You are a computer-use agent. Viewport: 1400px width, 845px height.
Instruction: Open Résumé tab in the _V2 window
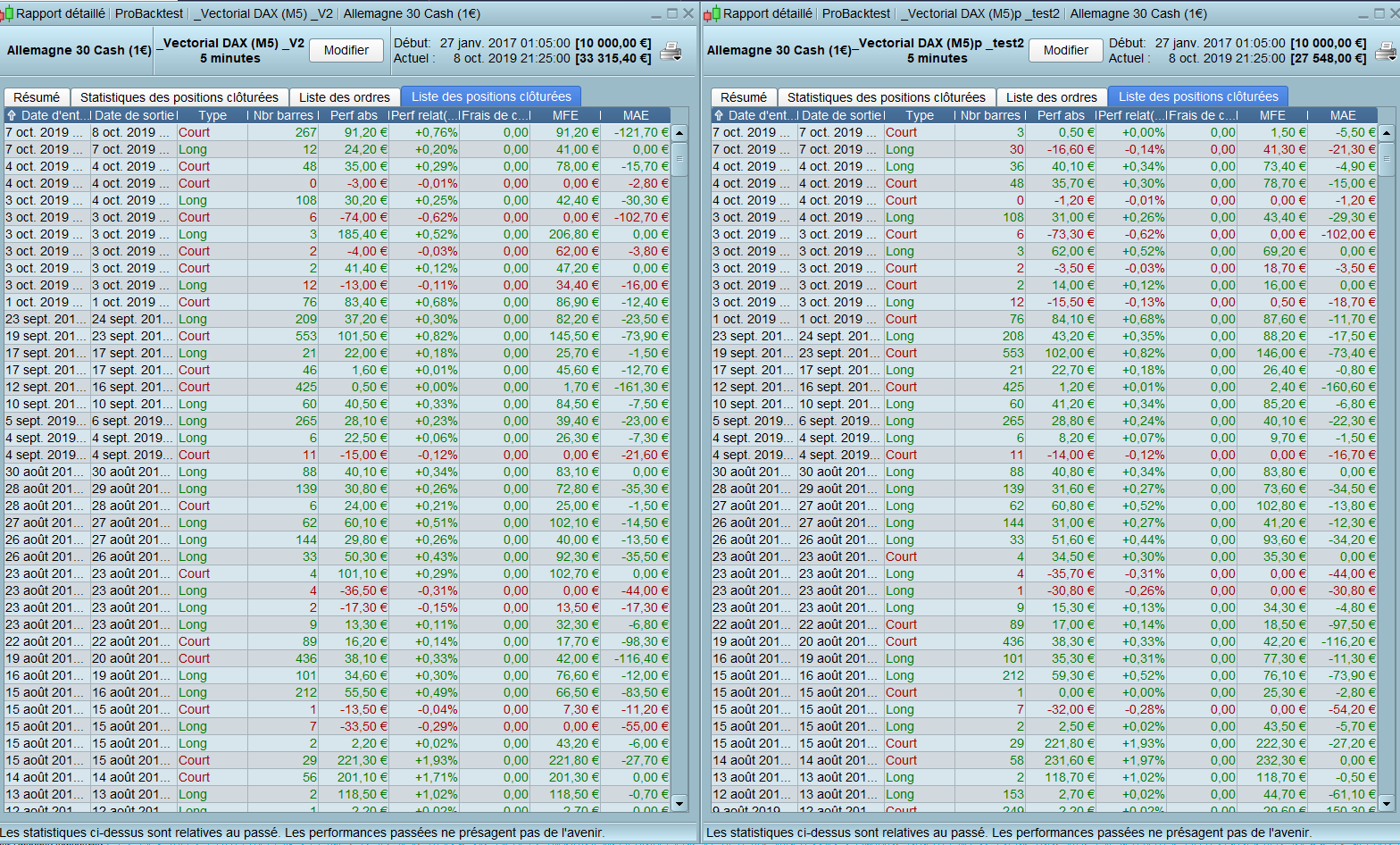pos(37,97)
